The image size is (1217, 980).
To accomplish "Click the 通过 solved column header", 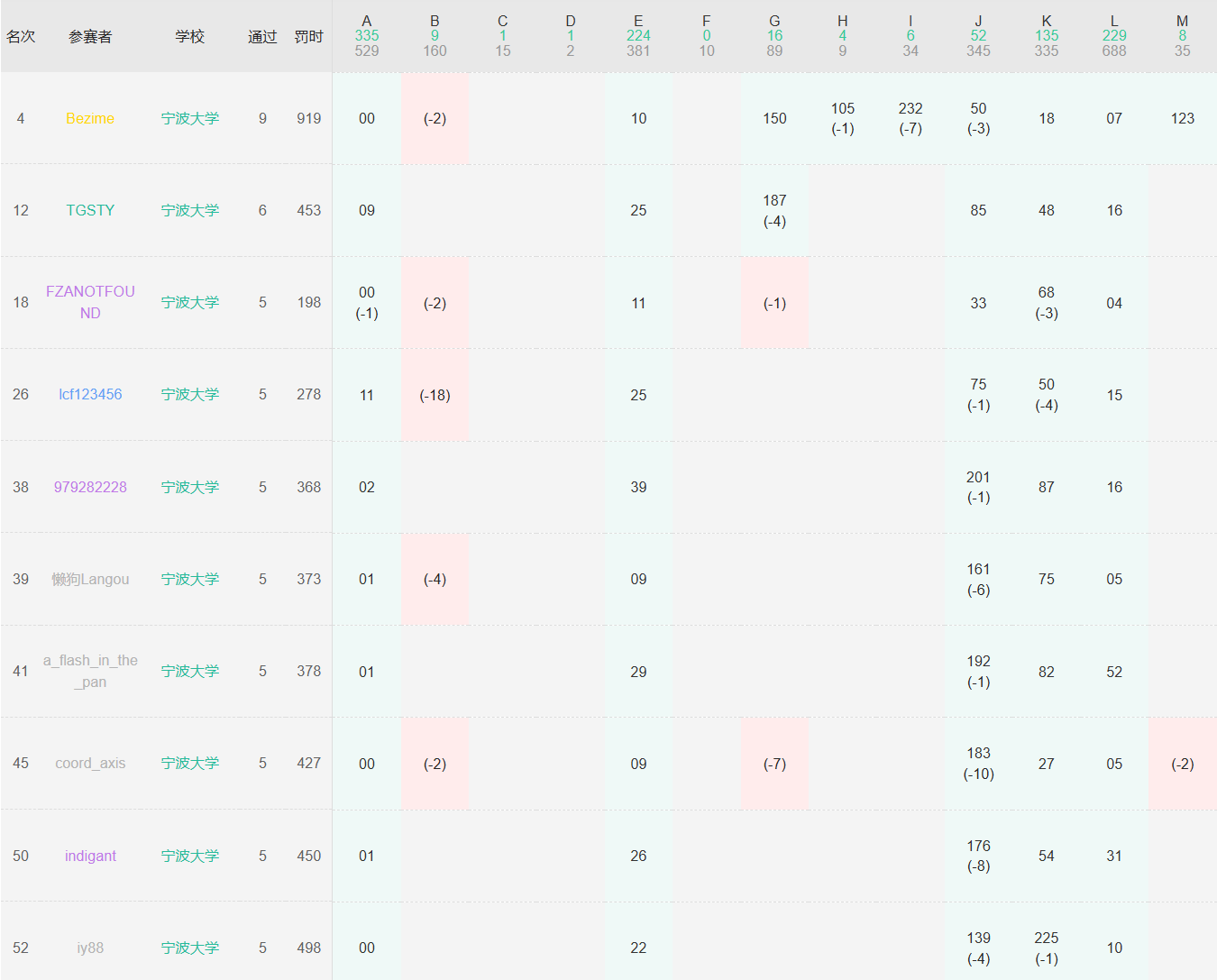I will [x=262, y=36].
